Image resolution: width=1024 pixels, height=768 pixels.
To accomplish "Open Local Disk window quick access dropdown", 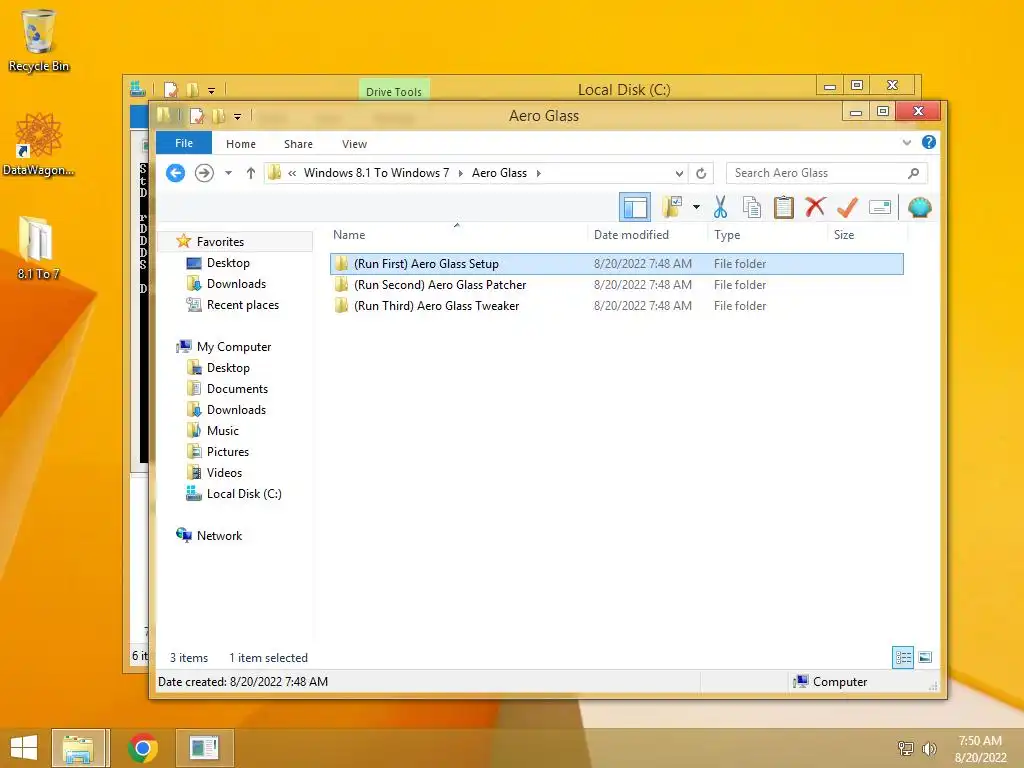I will pyautogui.click(x=212, y=91).
